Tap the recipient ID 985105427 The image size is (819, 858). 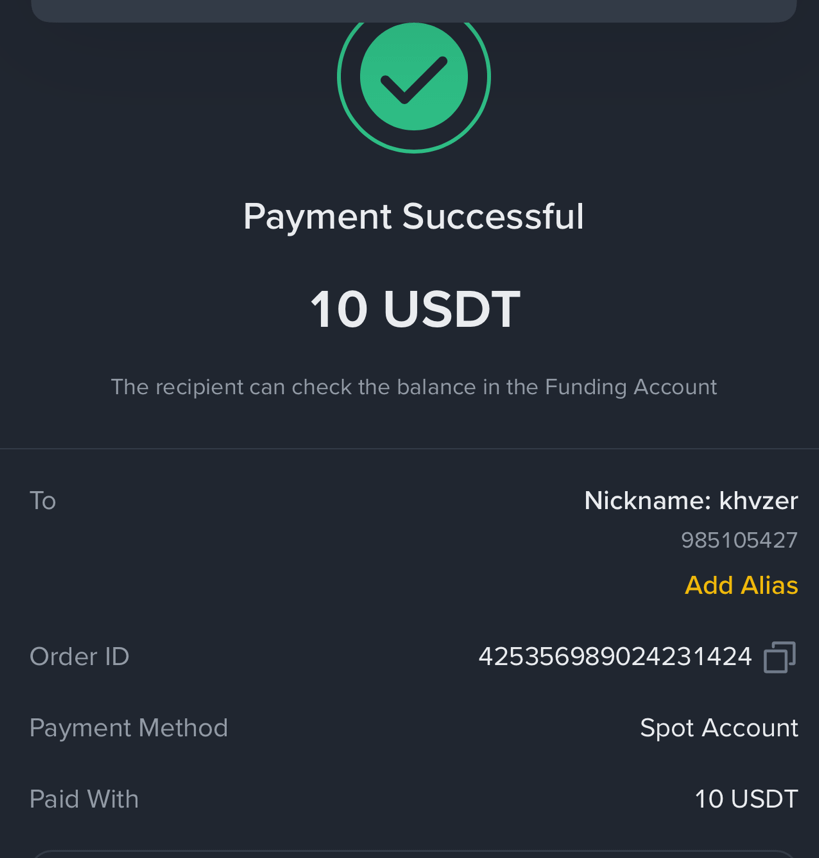739,541
